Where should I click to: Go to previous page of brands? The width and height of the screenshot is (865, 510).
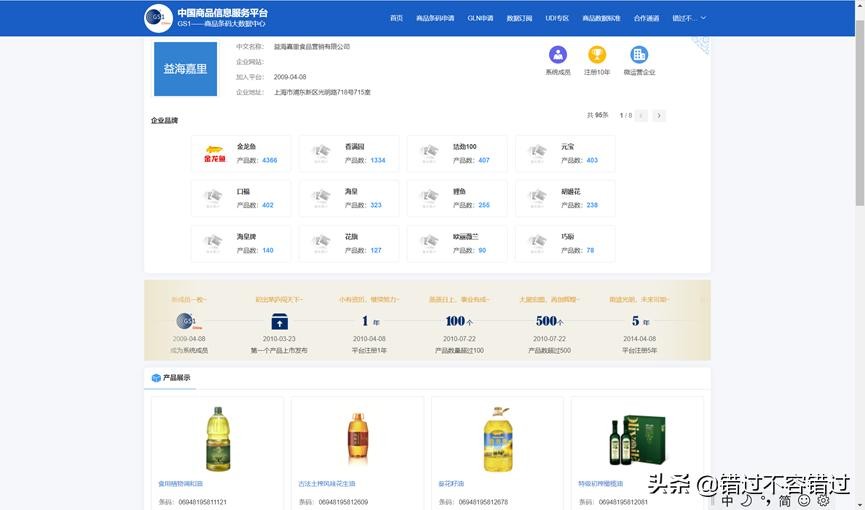pos(641,116)
